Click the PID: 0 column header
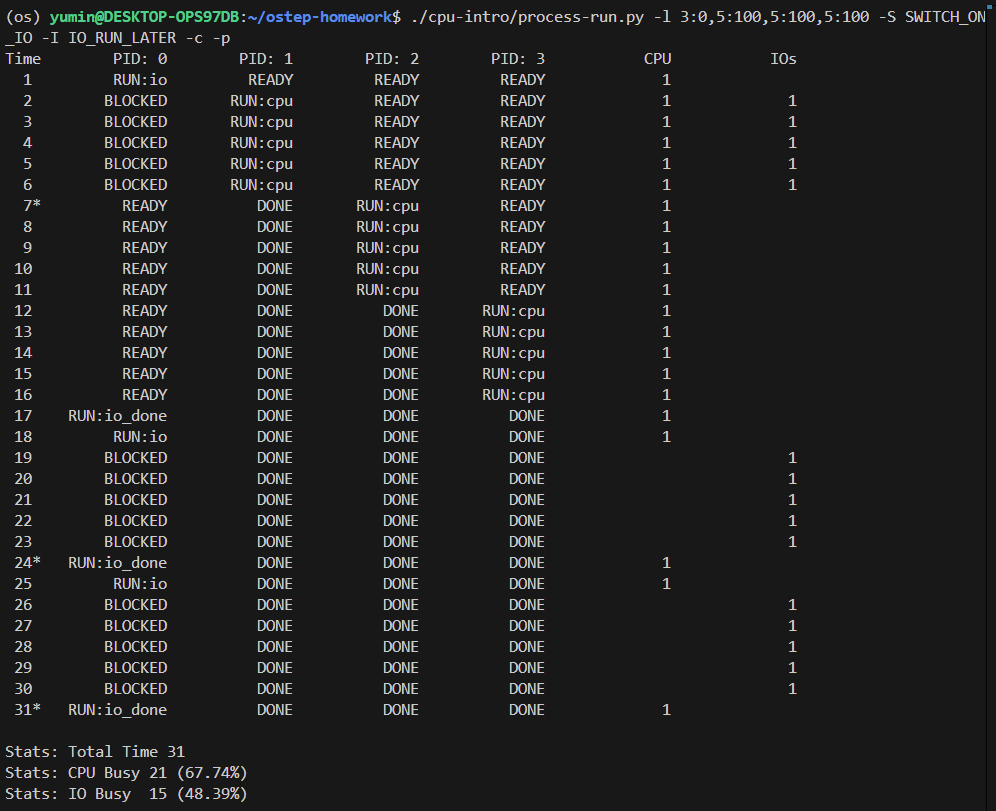The image size is (996, 811). [140, 59]
